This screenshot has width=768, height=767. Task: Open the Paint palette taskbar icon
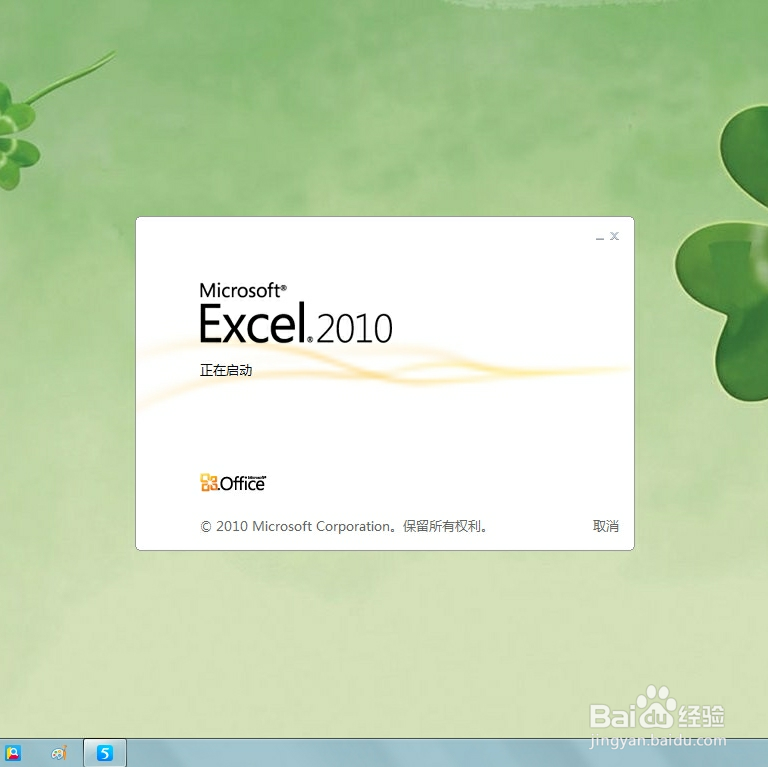click(59, 753)
